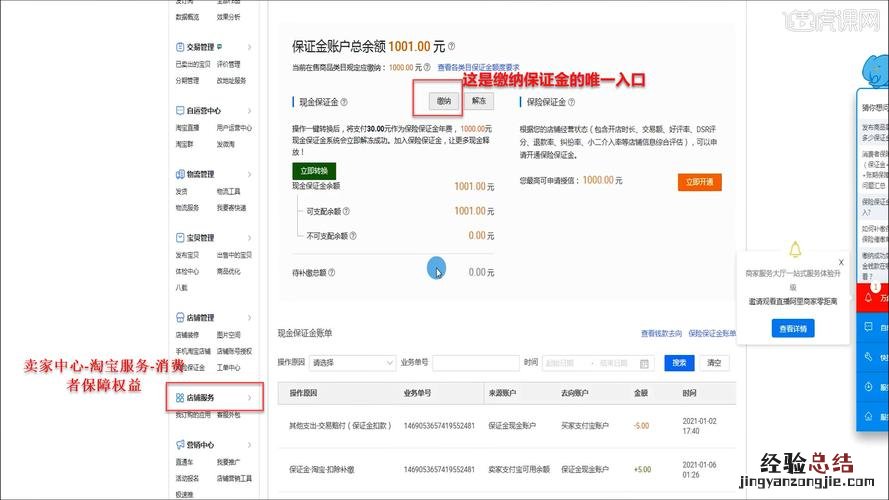Click help icon beside 保证金账户总余额
The image size is (889, 500).
[452, 47]
